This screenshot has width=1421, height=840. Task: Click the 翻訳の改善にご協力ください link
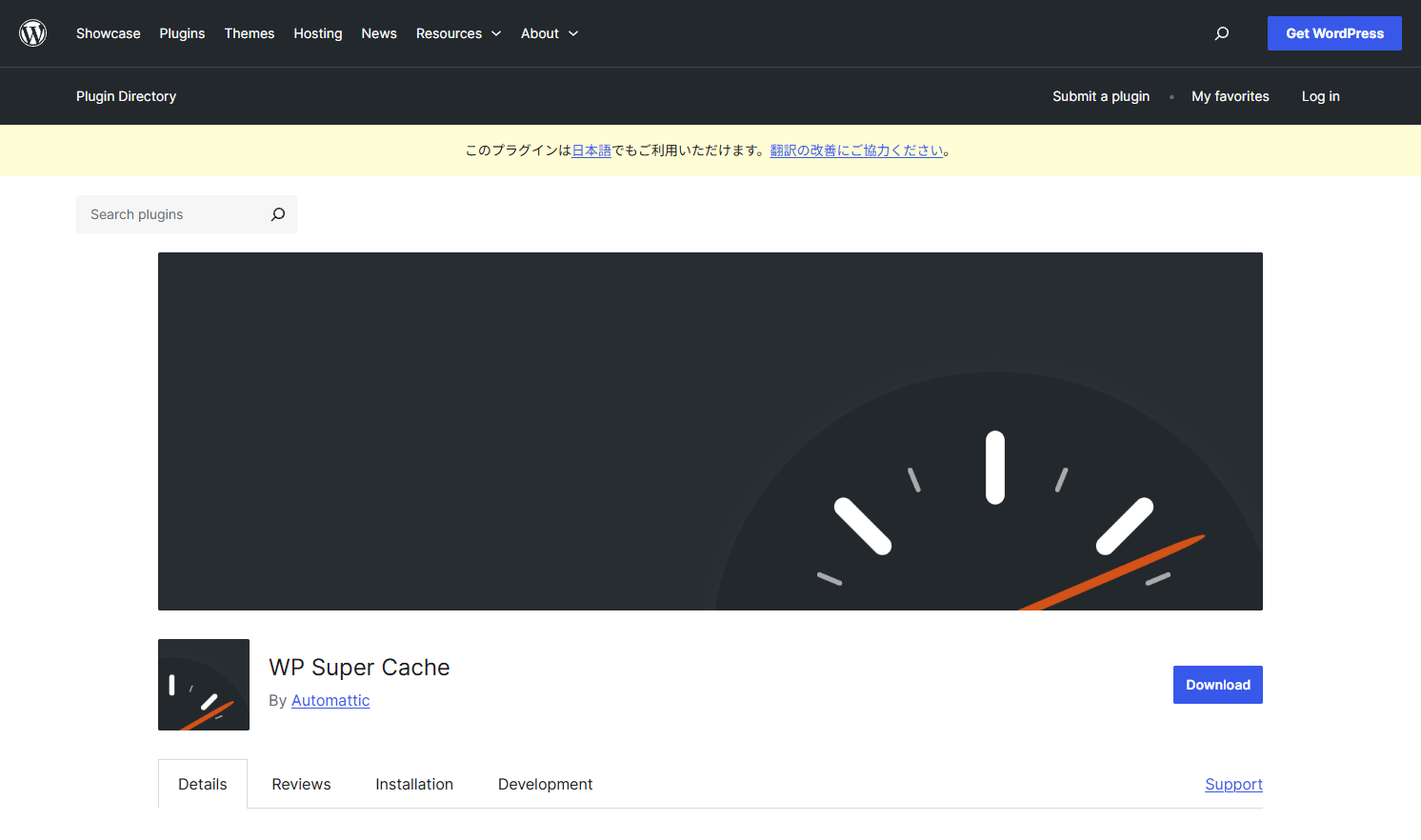coord(857,150)
